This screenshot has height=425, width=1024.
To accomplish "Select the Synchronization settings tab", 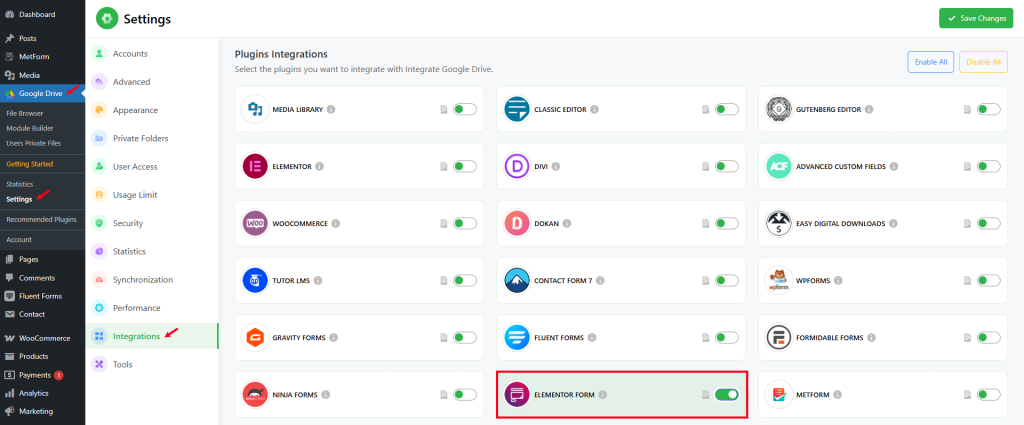I will (x=152, y=279).
